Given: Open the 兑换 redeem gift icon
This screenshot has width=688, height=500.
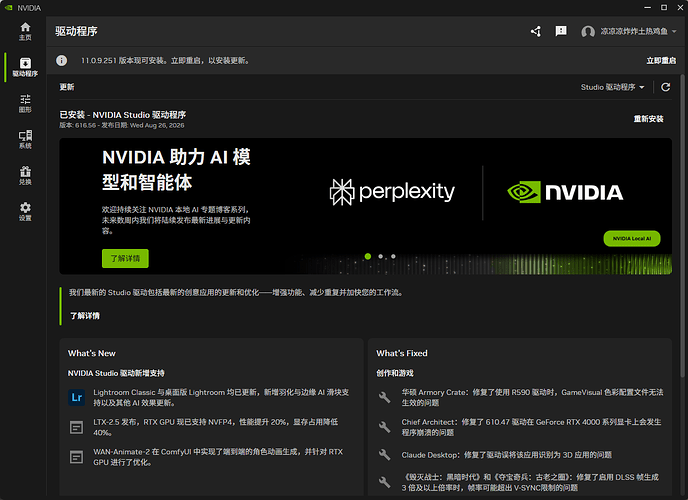Looking at the screenshot, I should (25, 175).
